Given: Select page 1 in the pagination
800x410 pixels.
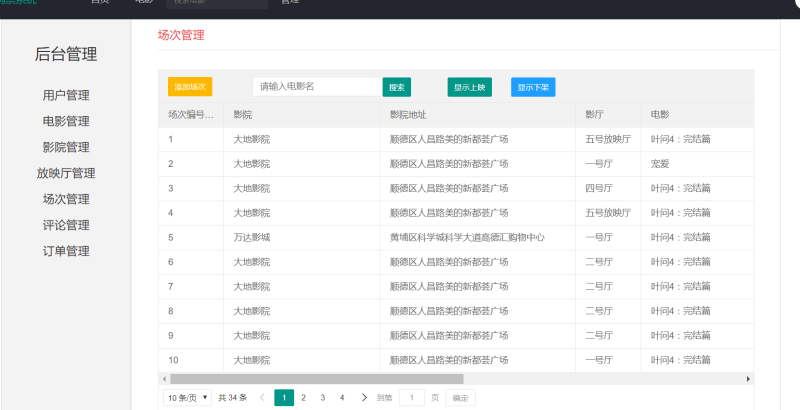Looking at the screenshot, I should pyautogui.click(x=284, y=398).
